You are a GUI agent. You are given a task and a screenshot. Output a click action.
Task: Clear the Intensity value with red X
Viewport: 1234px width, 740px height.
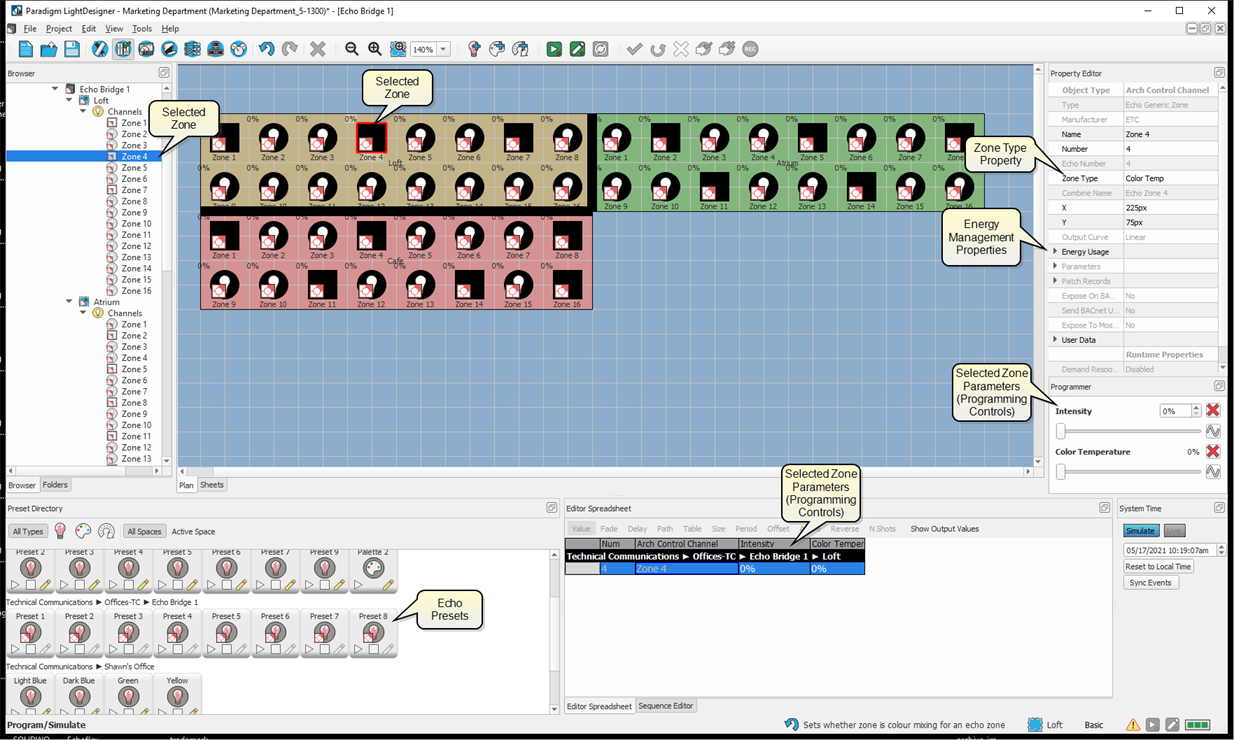point(1212,411)
